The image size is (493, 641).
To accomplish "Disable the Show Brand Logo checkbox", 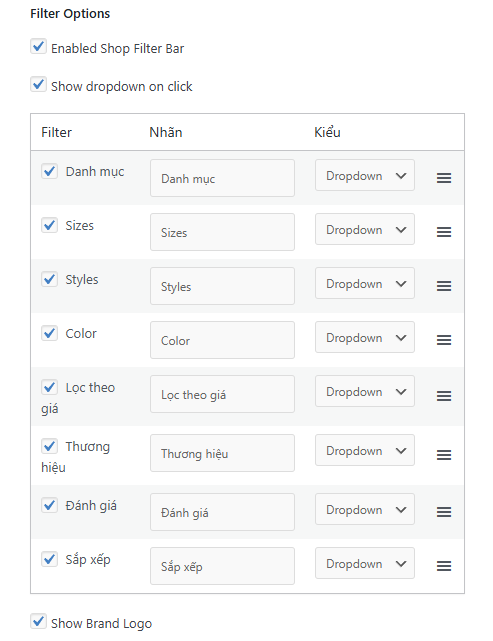I will [38, 621].
